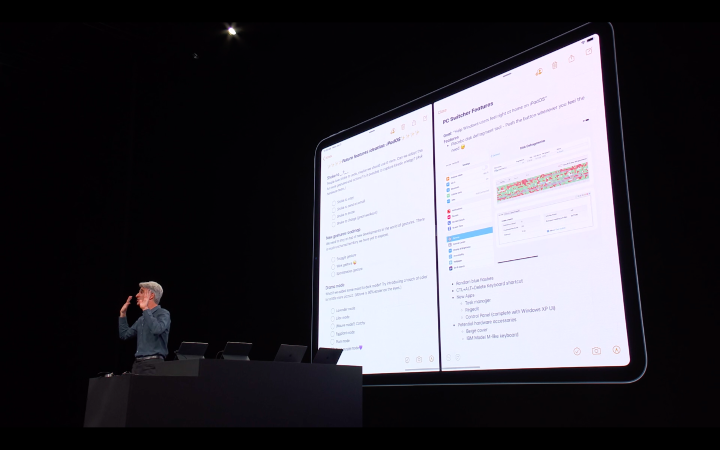
Task: Open the camera icon at the bottom of the right pane
Action: point(596,351)
